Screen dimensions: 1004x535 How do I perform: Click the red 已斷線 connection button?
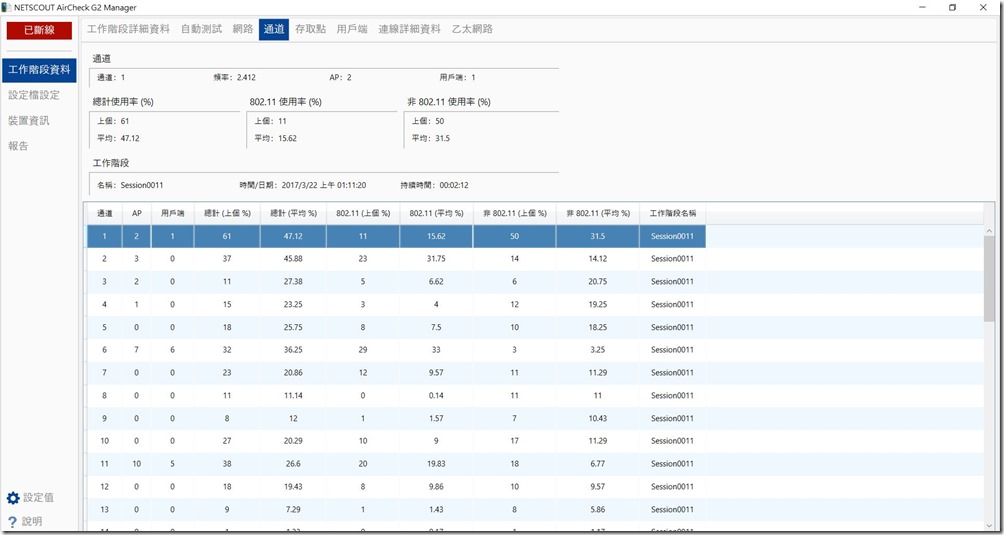pyautogui.click(x=39, y=29)
